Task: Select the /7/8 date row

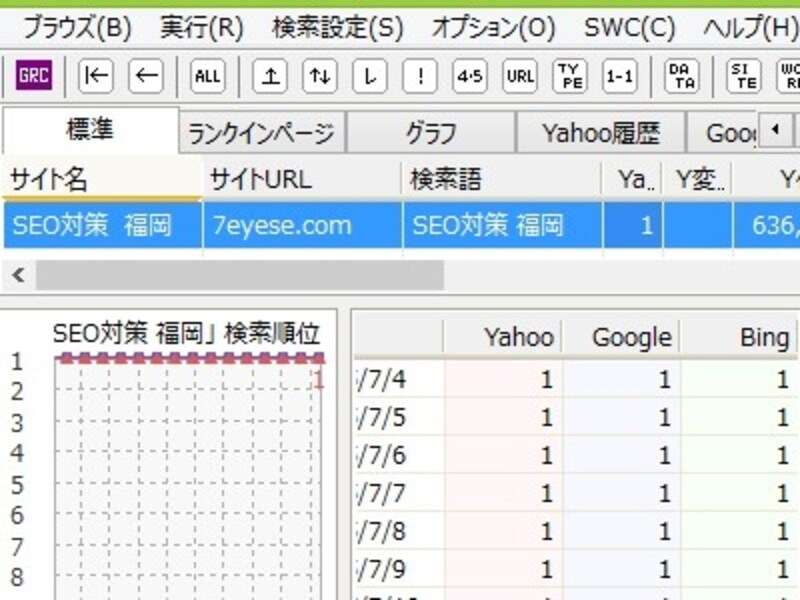Action: coord(576,531)
